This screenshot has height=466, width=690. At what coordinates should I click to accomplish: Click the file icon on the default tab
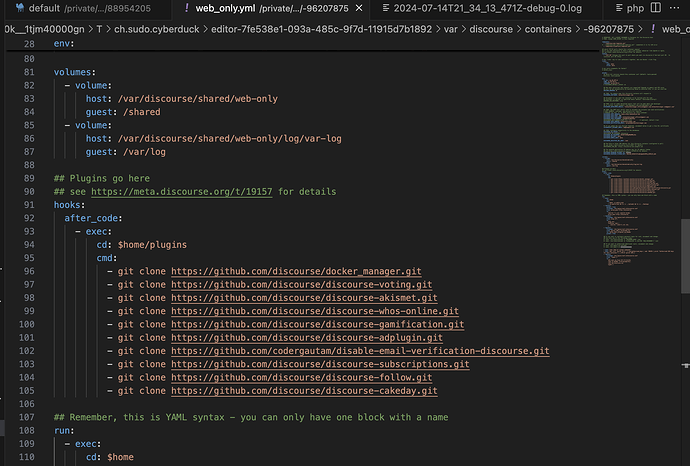20,8
